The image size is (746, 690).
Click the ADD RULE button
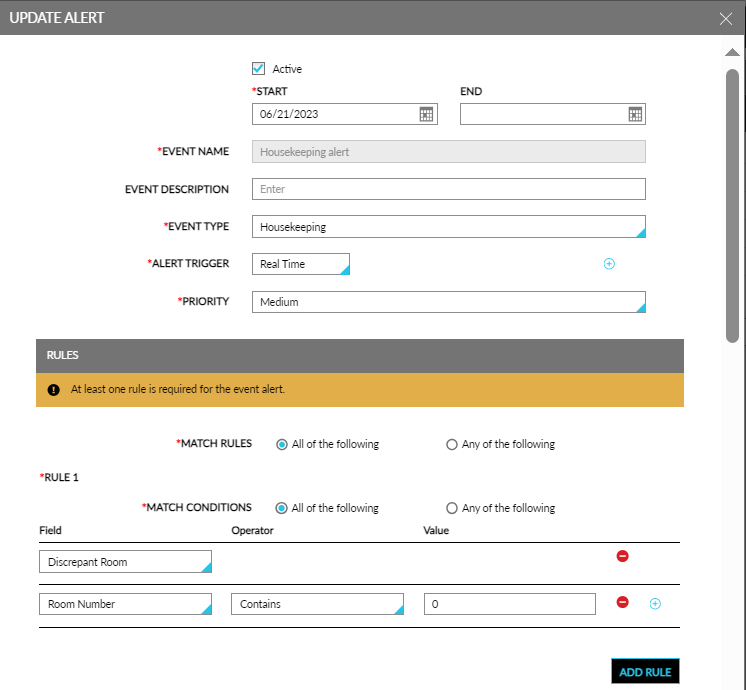point(645,671)
